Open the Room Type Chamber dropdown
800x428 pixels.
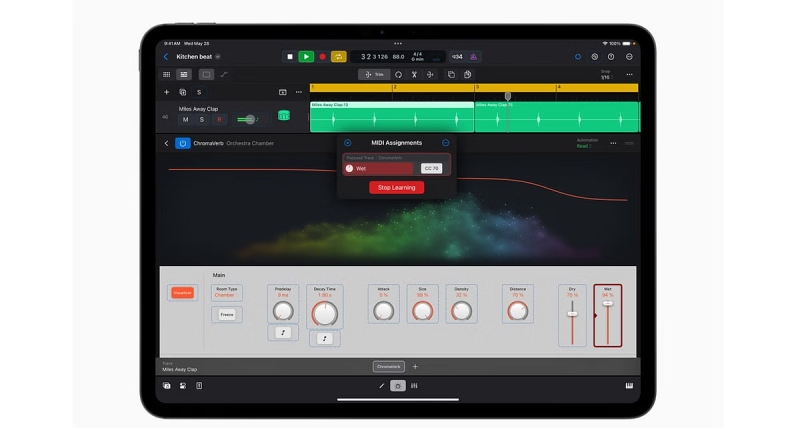pyautogui.click(x=227, y=293)
